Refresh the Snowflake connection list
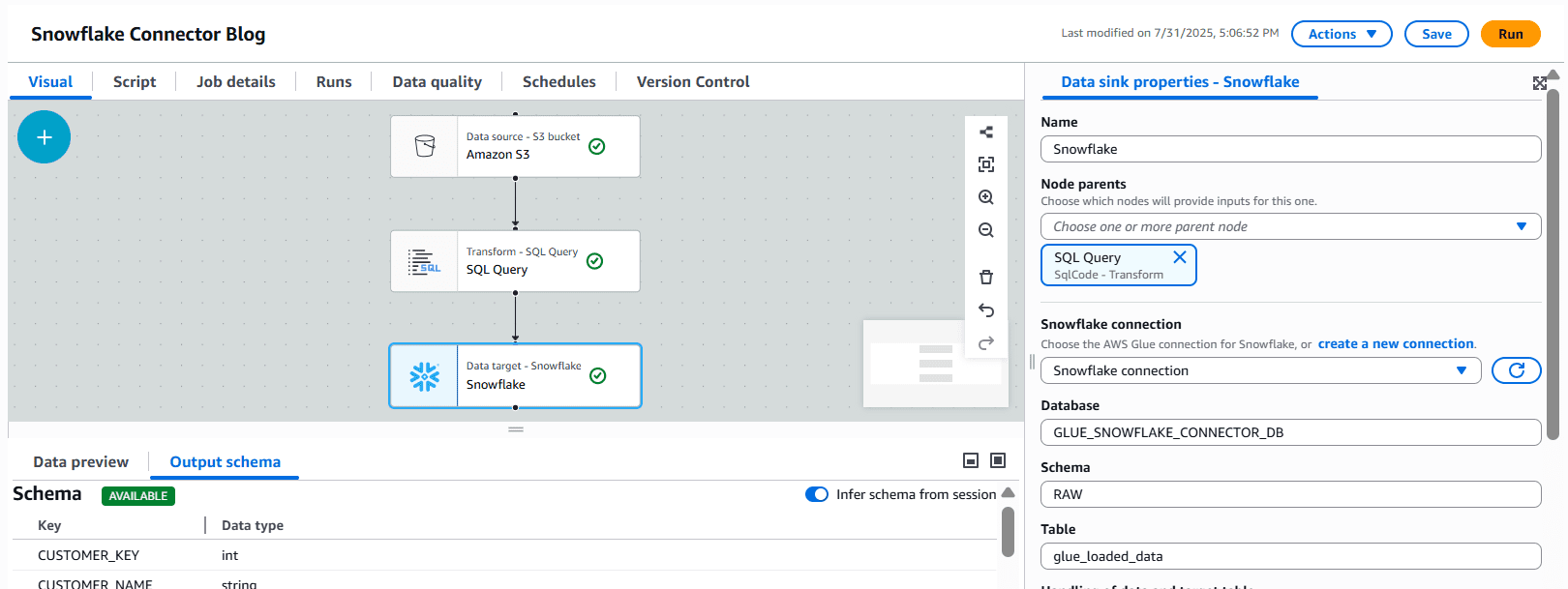1568x589 pixels. [x=1516, y=370]
